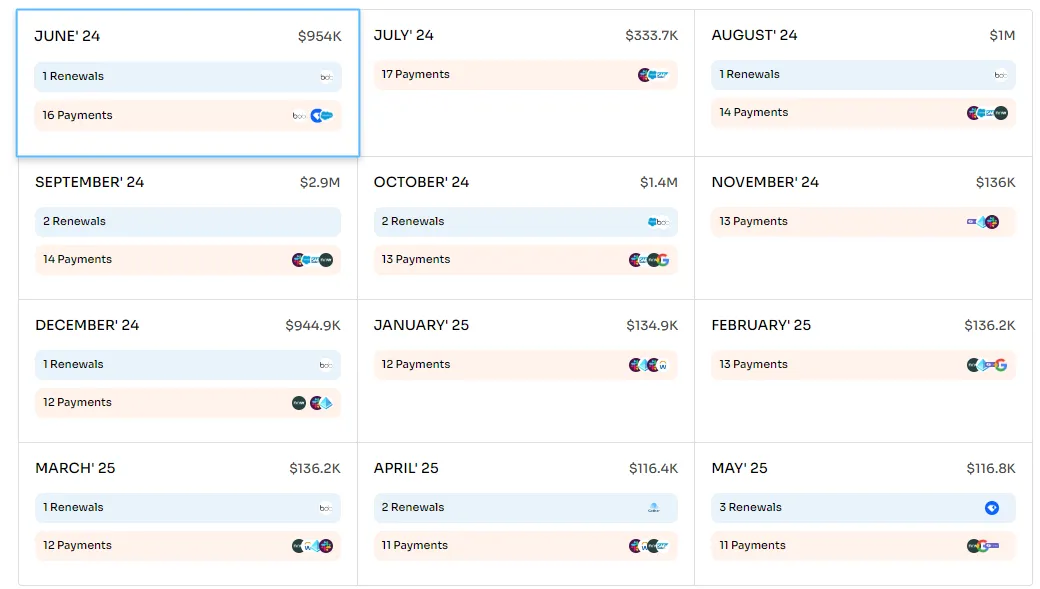Open the October'24 2 Renewals row
1040x589 pixels.
pyautogui.click(x=525, y=222)
